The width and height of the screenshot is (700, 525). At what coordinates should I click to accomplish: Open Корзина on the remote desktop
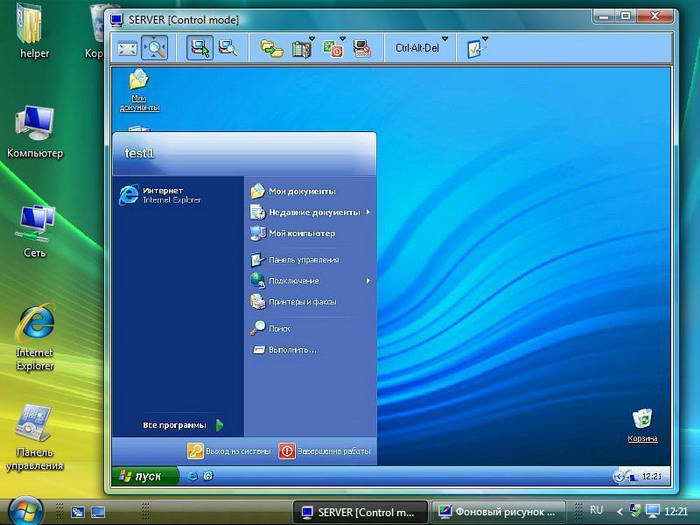pyautogui.click(x=642, y=425)
